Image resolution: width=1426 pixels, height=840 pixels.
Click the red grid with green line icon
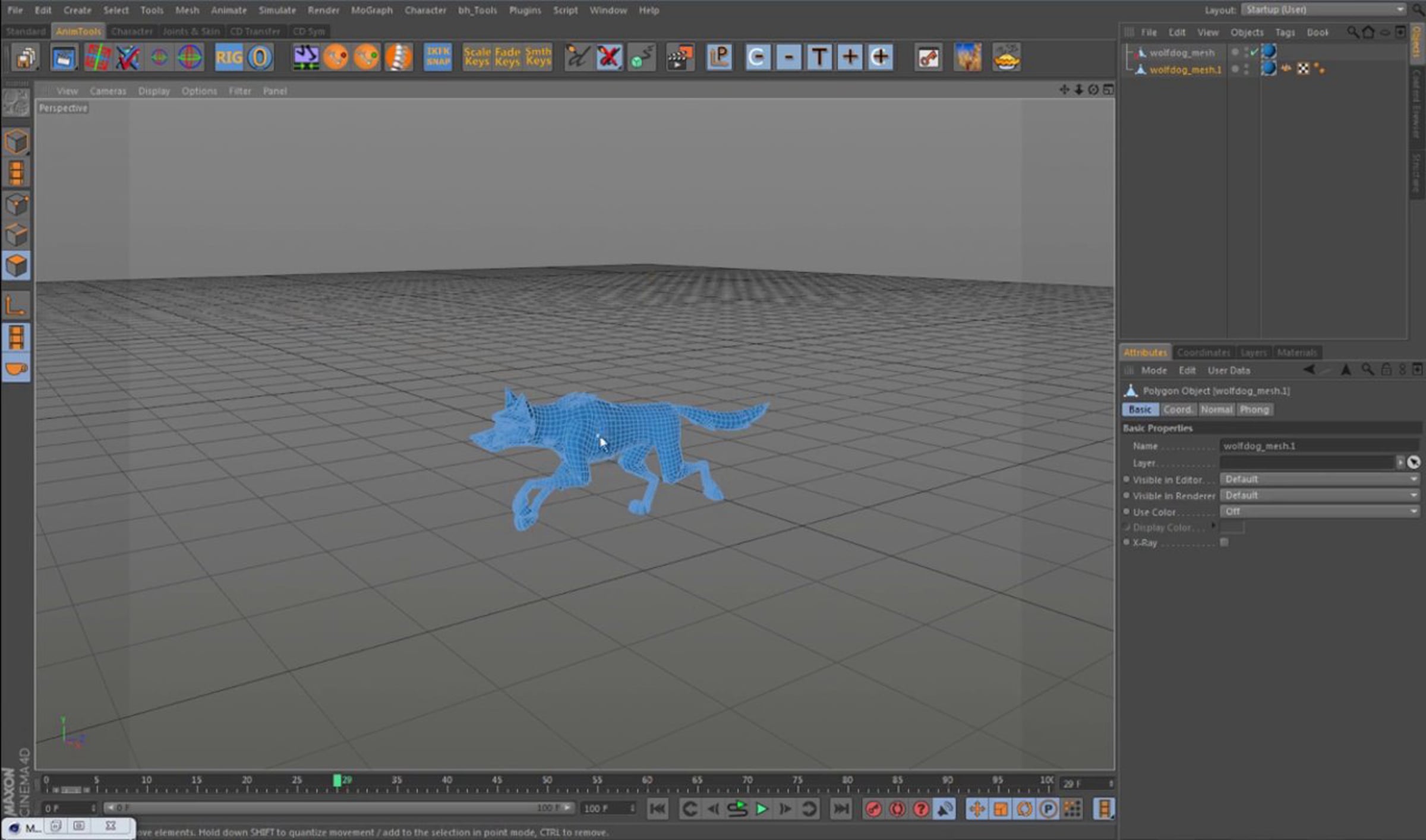[x=97, y=58]
